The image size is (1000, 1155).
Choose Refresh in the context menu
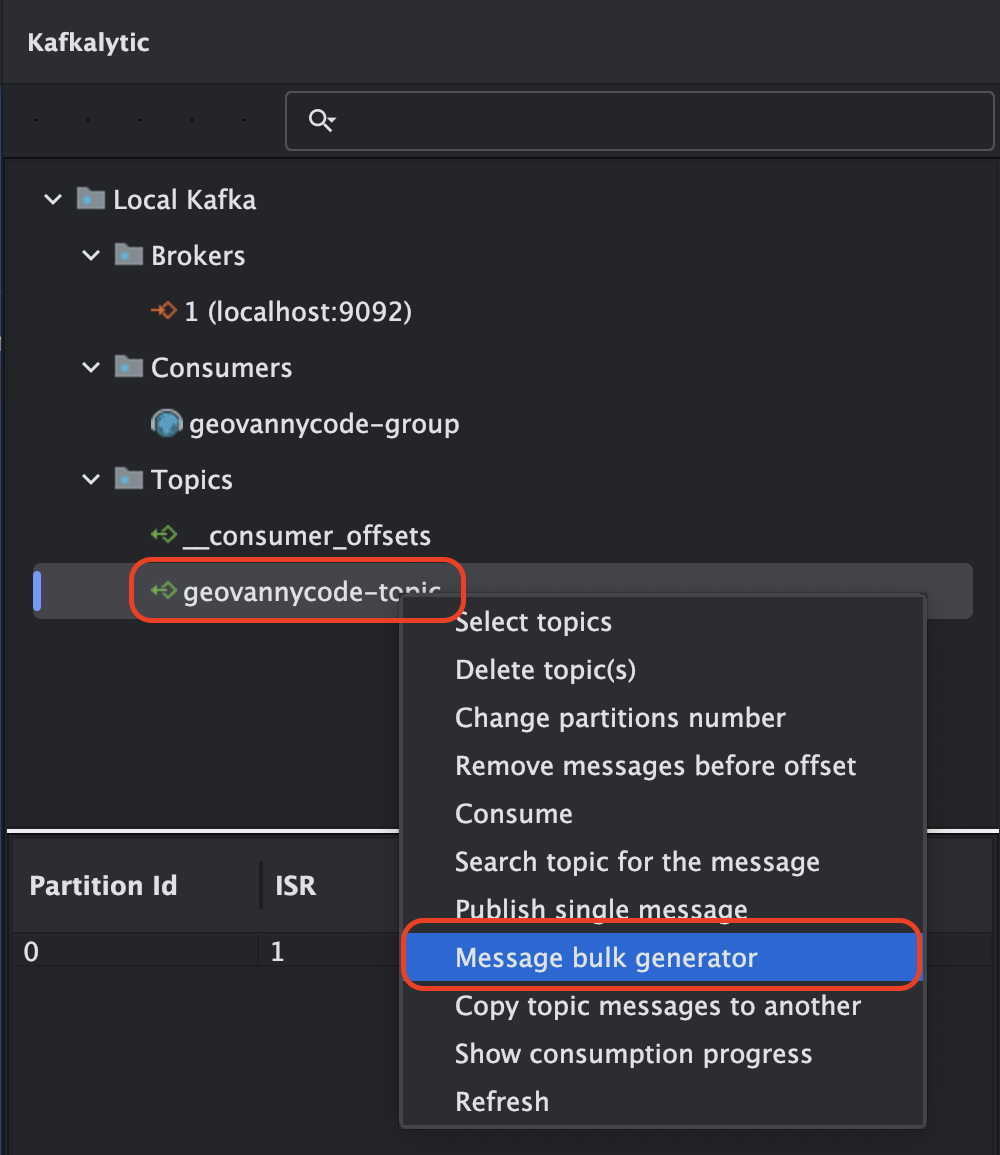(502, 1102)
